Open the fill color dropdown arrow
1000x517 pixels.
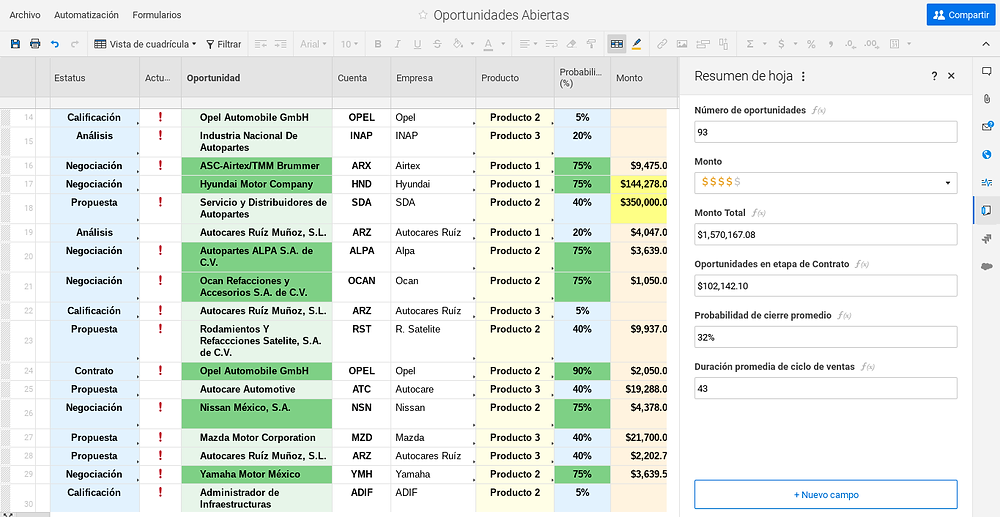473,44
